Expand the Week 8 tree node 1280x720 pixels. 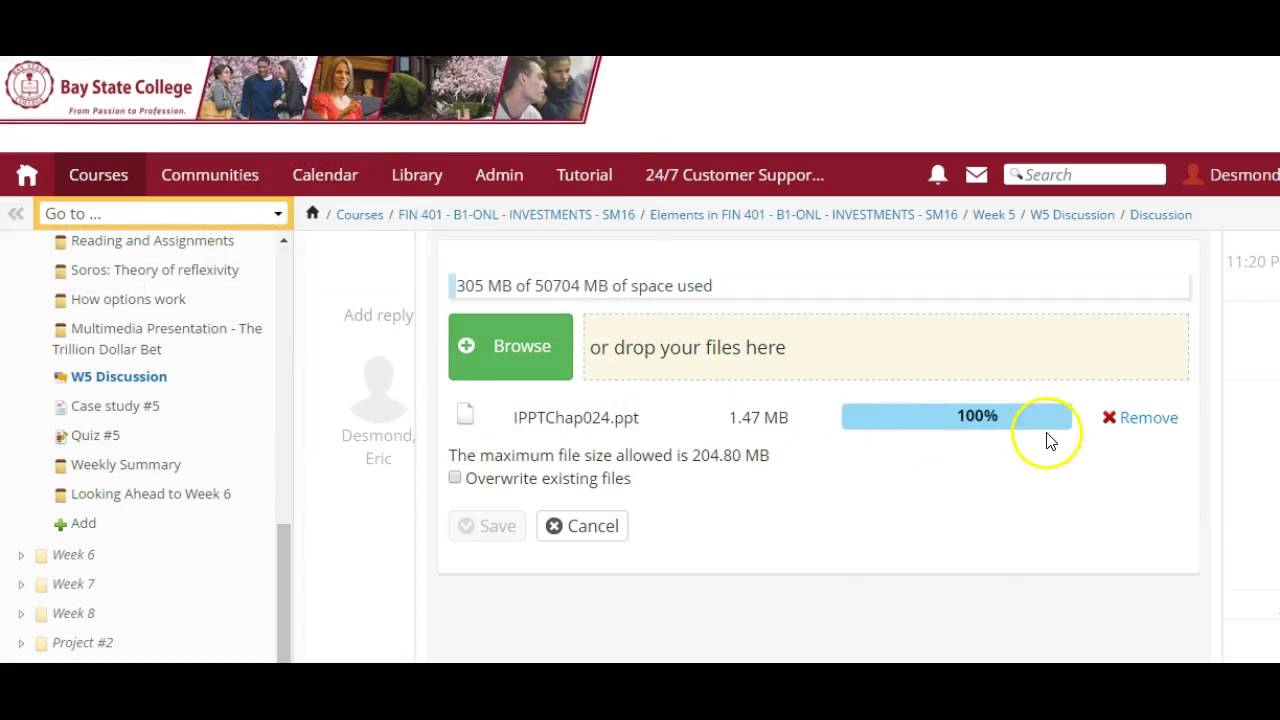point(21,614)
